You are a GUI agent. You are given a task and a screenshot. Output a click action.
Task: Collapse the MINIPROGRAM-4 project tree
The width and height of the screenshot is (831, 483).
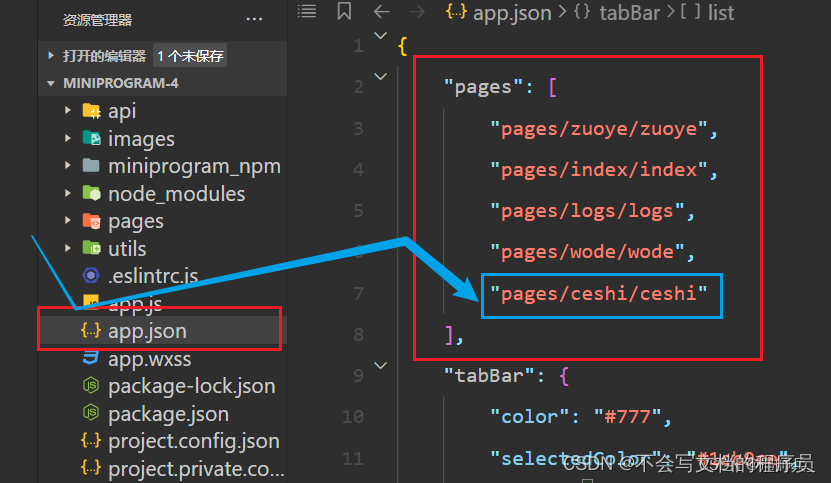51,83
